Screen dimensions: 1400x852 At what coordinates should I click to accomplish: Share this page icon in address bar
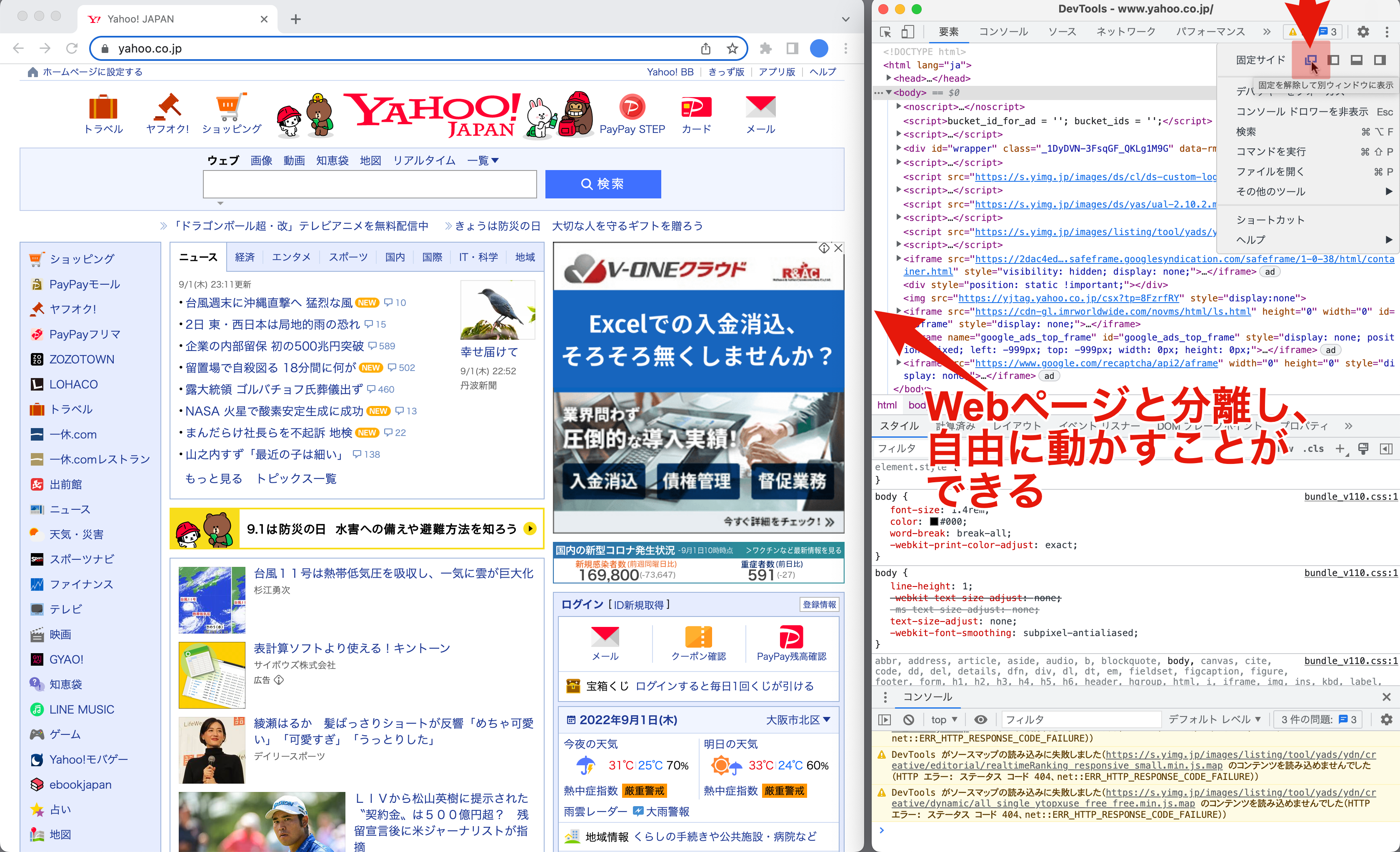[706, 48]
